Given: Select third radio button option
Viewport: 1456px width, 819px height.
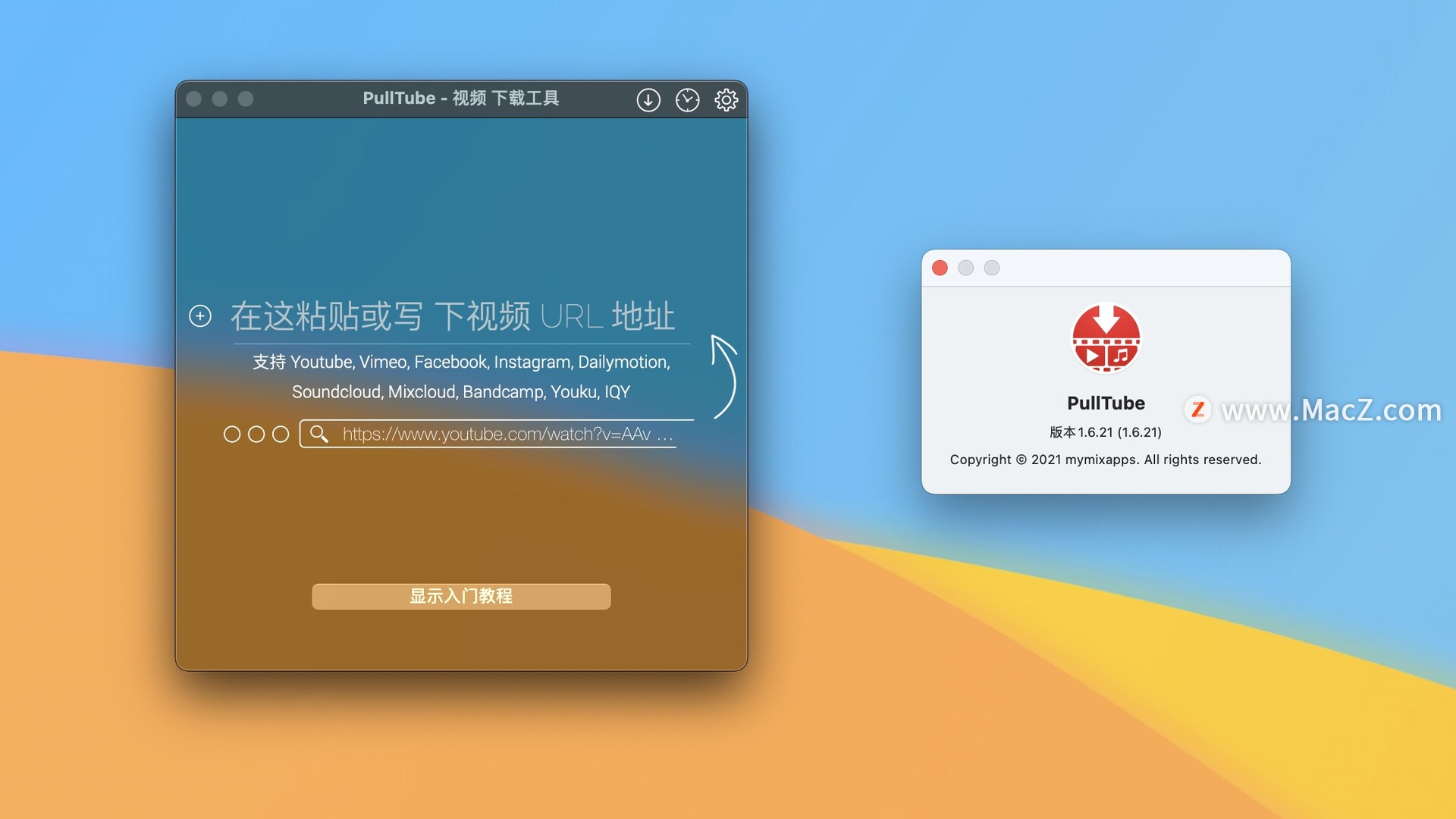Looking at the screenshot, I should pos(282,433).
